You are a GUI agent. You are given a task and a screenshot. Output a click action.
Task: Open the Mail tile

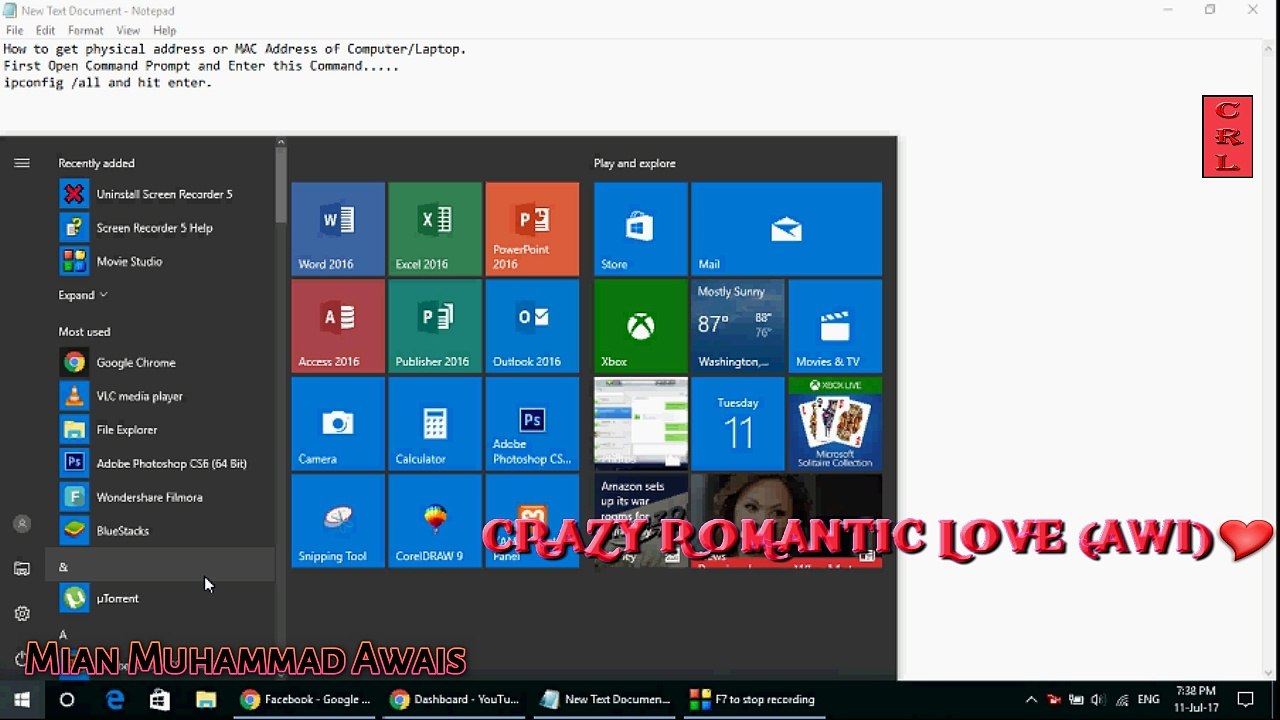tap(786, 229)
